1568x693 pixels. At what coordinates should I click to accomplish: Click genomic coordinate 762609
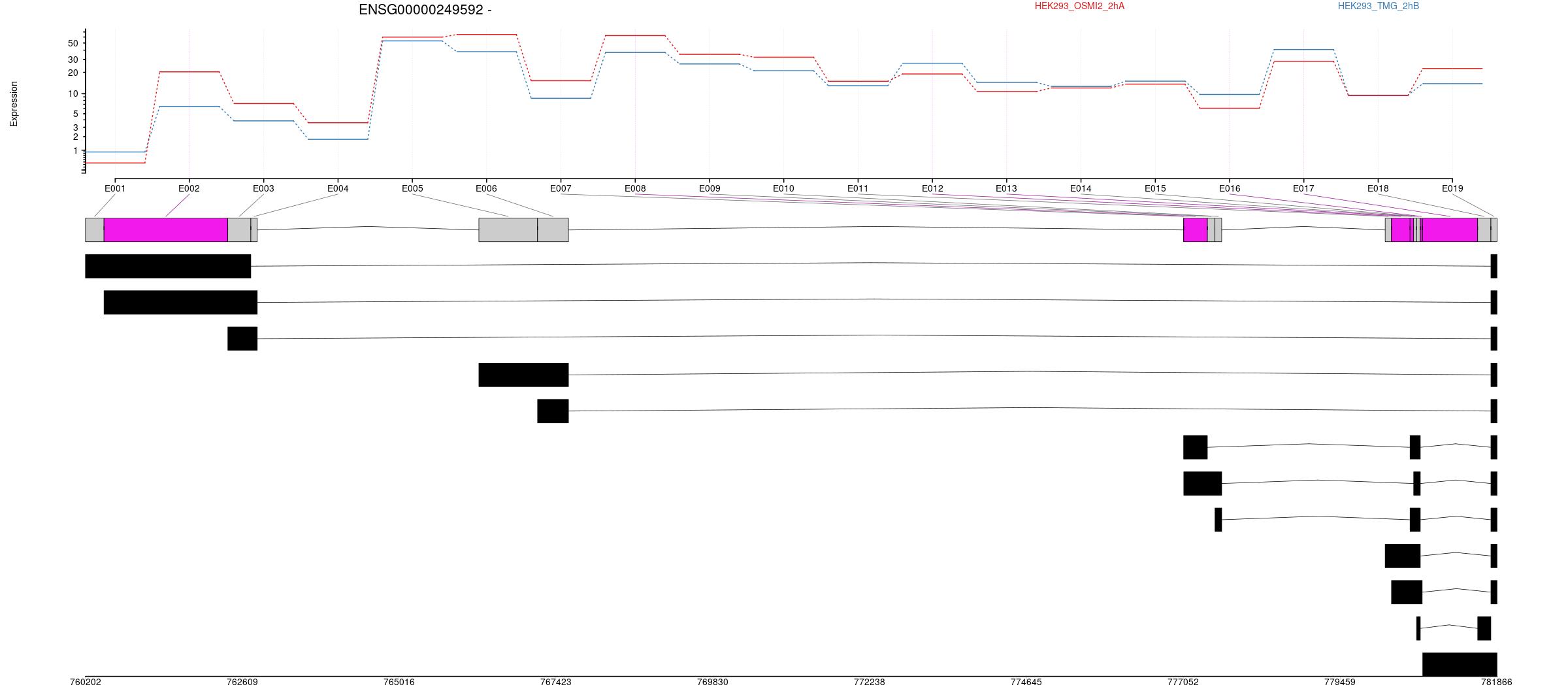[x=242, y=682]
